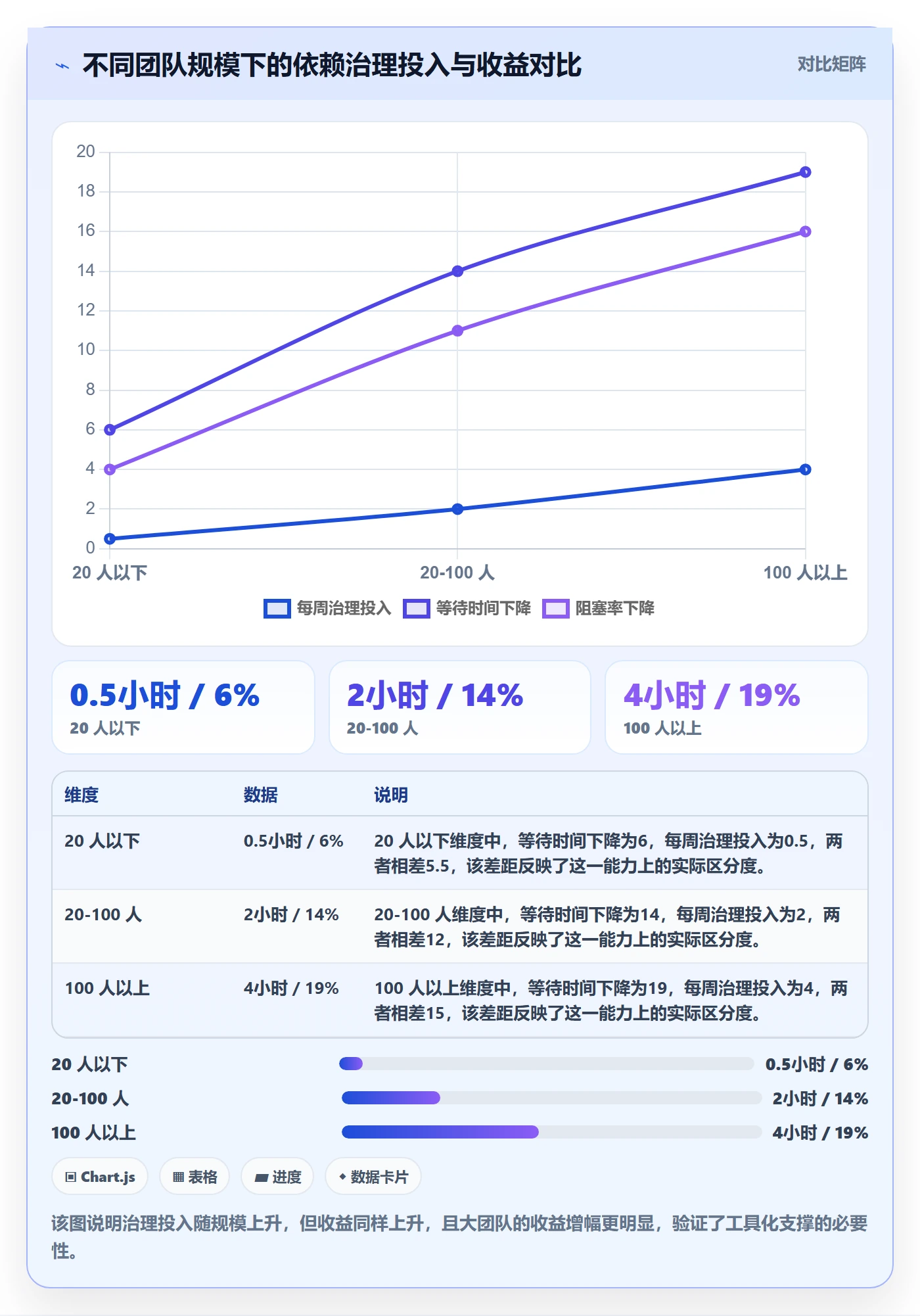Click the 每周治理投入 data point at 2
Screen dimensions: 920x1316
pos(457,509)
